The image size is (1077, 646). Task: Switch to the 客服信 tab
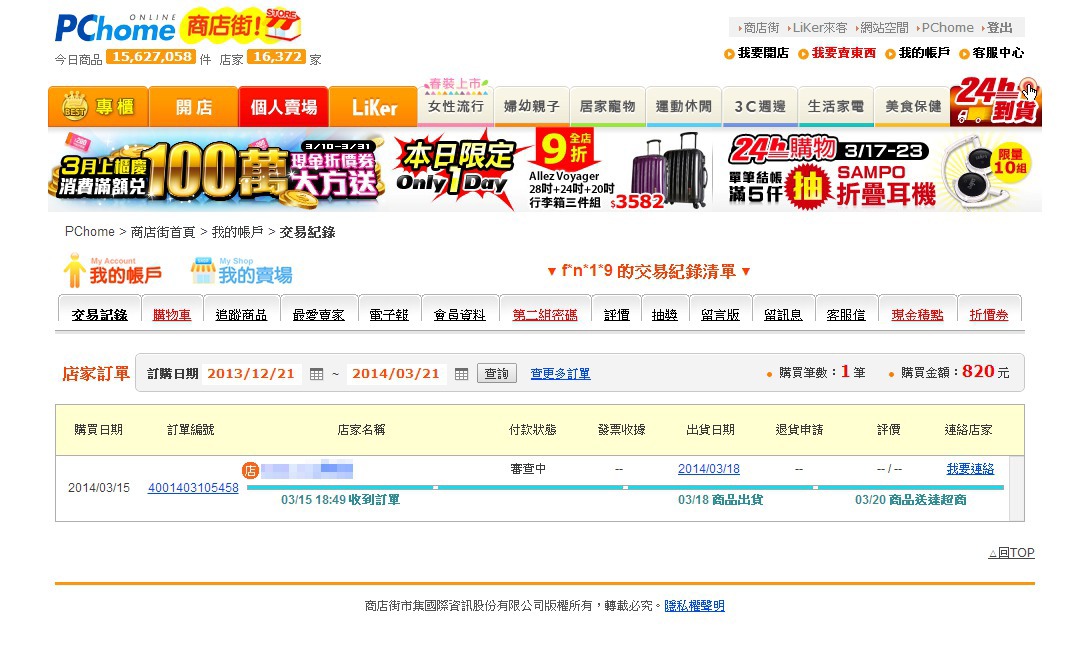(846, 314)
